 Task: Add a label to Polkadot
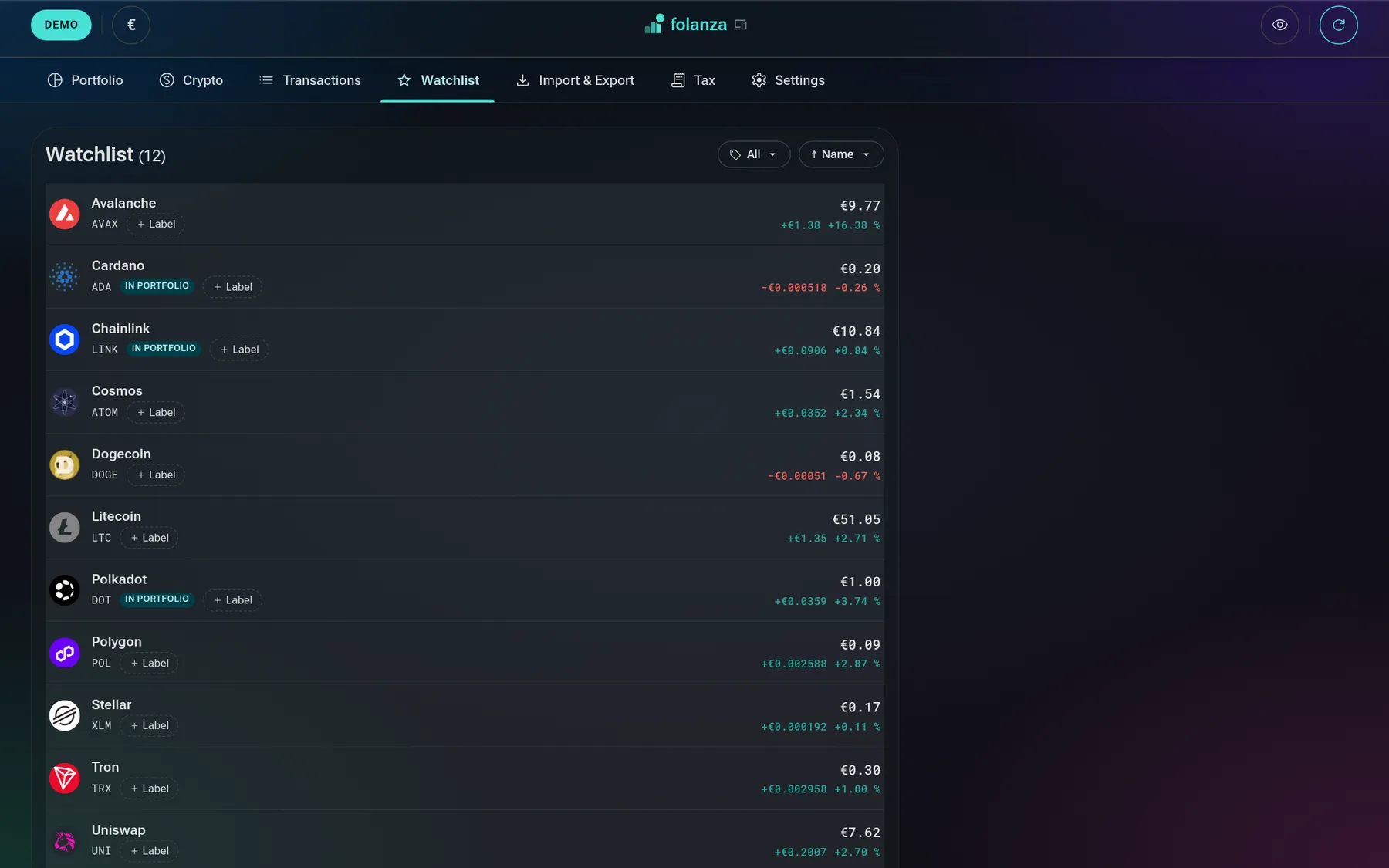232,600
